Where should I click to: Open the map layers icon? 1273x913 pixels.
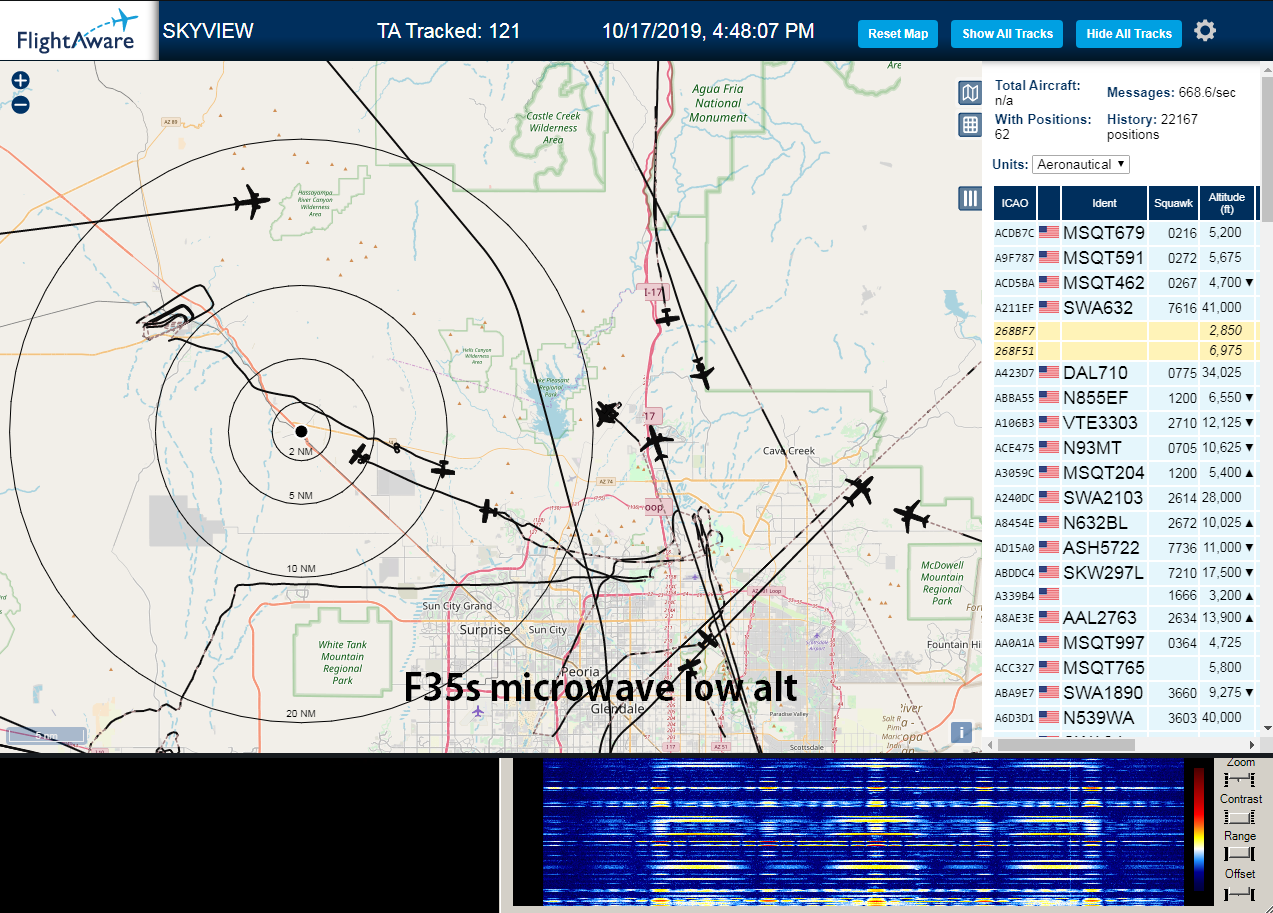pyautogui.click(x=970, y=93)
